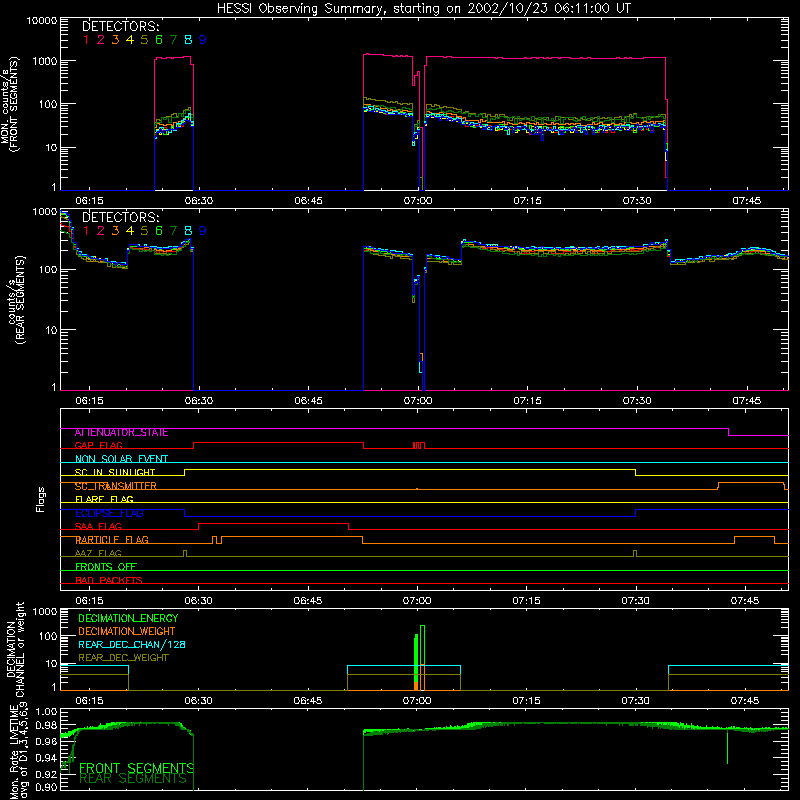Click the SC_TRANSMITTER flag label
The image size is (800, 800).
(116, 486)
